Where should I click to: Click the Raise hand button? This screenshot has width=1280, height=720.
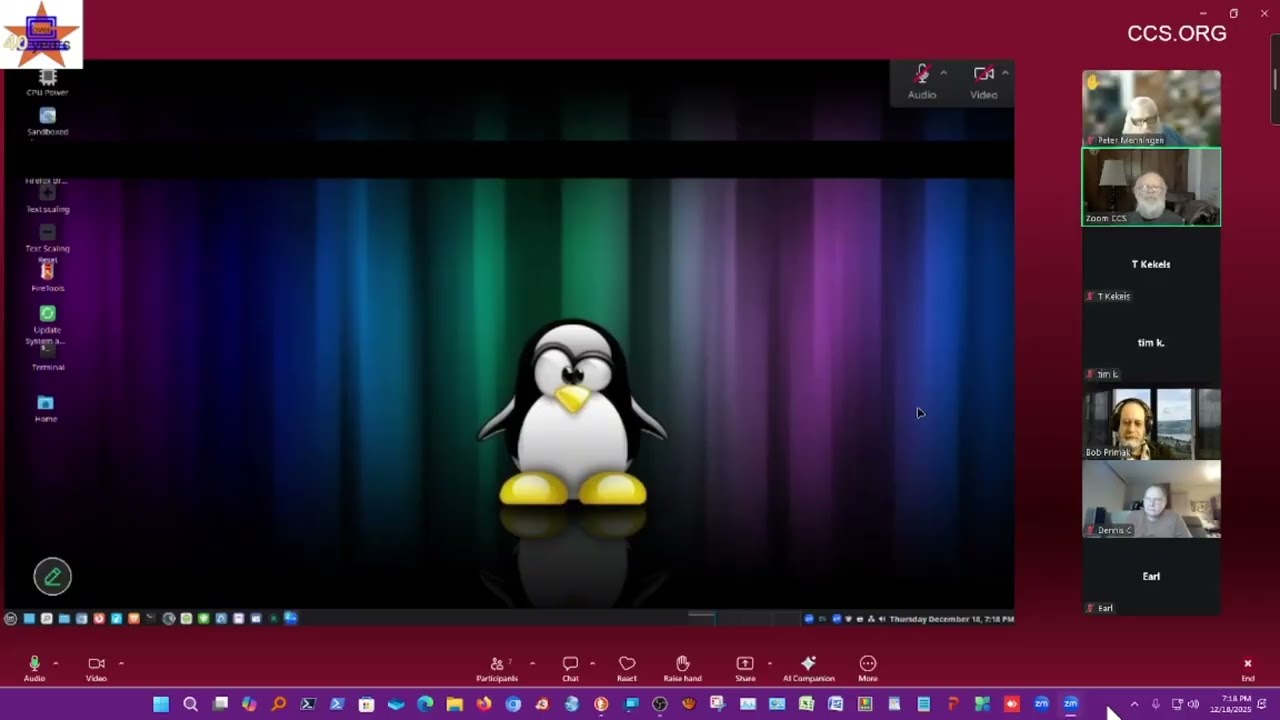[683, 668]
